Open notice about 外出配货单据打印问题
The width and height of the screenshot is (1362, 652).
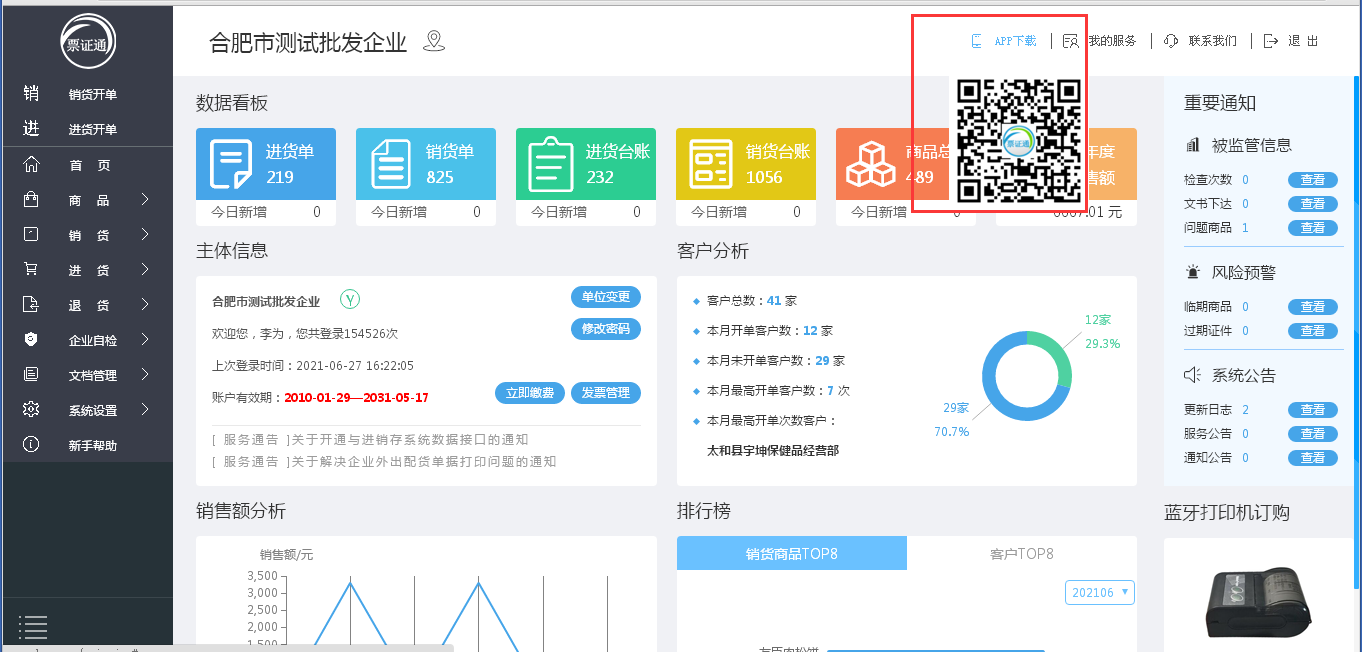coord(384,462)
